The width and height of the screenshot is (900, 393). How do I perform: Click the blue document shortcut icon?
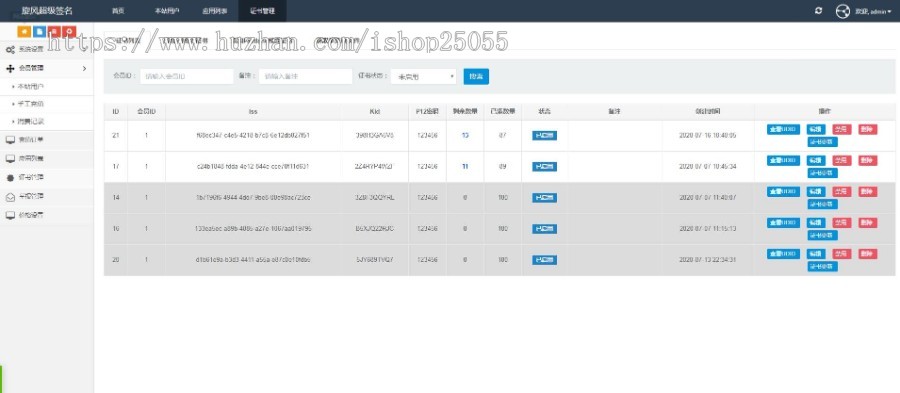[x=39, y=32]
